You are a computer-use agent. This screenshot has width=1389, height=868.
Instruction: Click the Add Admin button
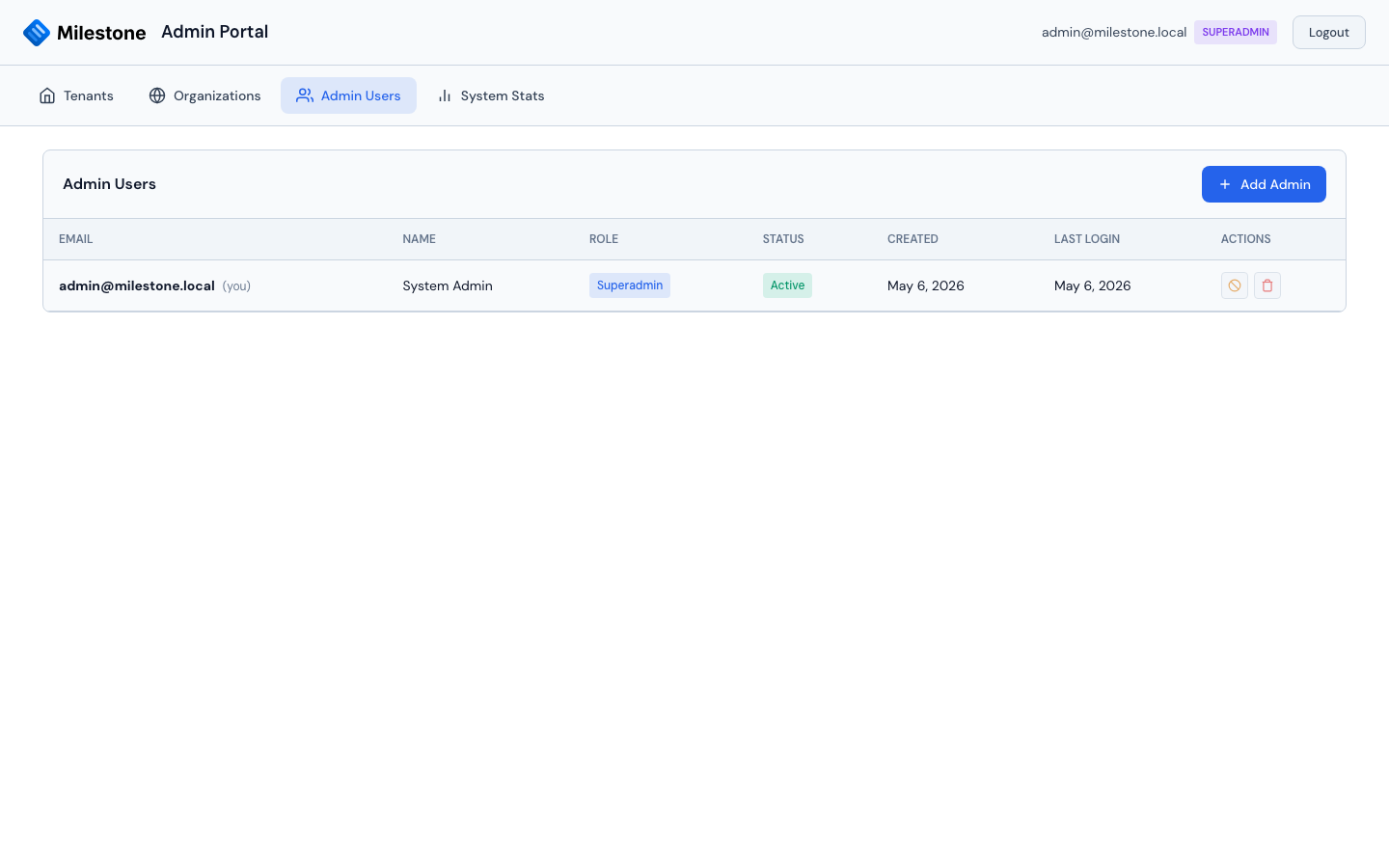point(1264,184)
